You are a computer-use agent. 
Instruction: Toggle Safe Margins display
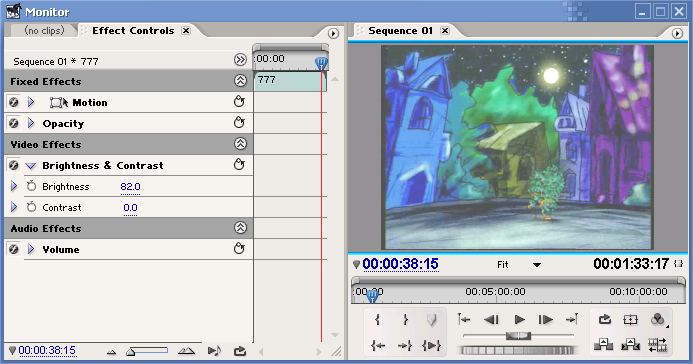(x=631, y=319)
